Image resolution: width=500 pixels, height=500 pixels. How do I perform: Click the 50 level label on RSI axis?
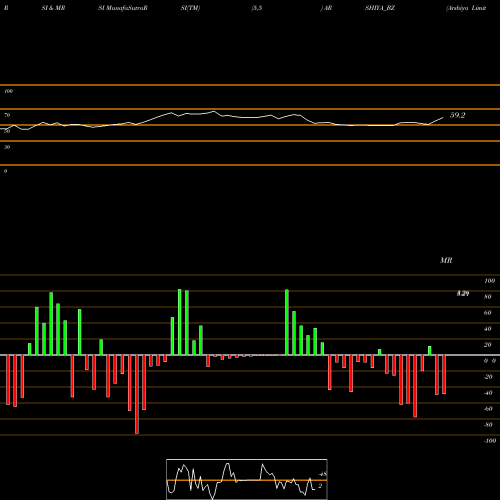point(7,131)
